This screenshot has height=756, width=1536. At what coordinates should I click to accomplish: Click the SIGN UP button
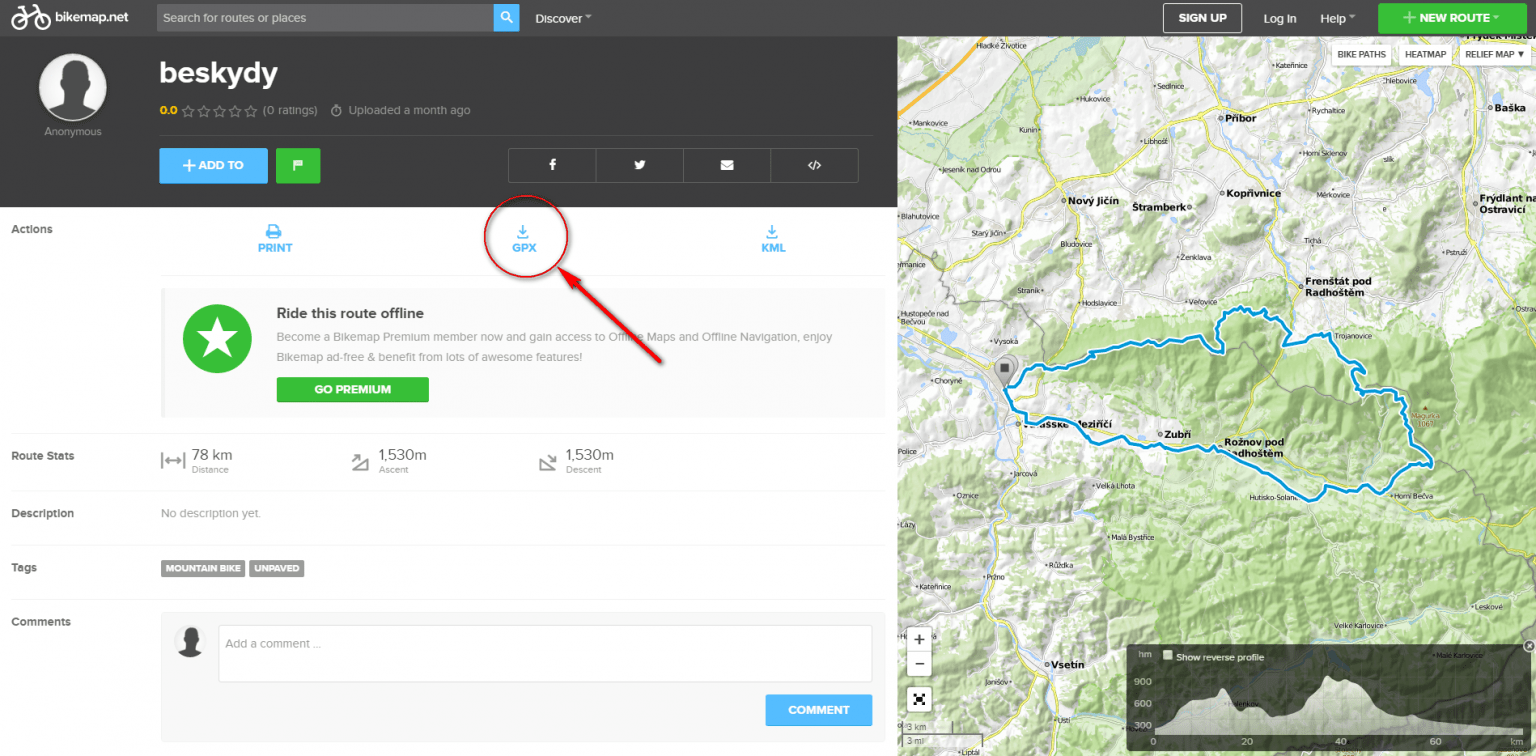pyautogui.click(x=1202, y=18)
